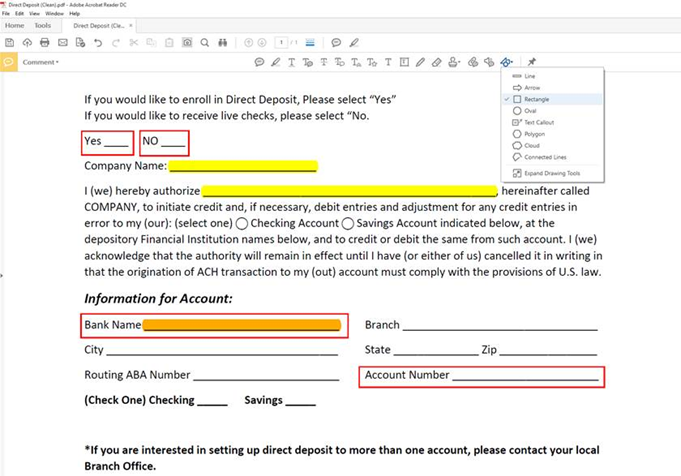Open the Window menu
Image resolution: width=681 pixels, height=476 pixels.
point(54,13)
